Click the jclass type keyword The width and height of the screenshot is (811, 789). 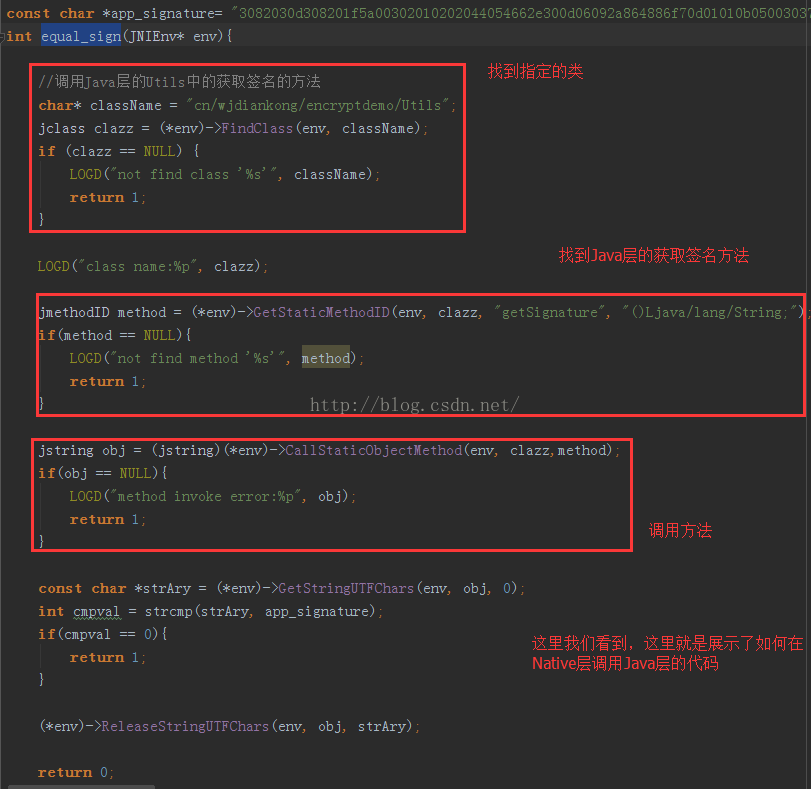62,128
